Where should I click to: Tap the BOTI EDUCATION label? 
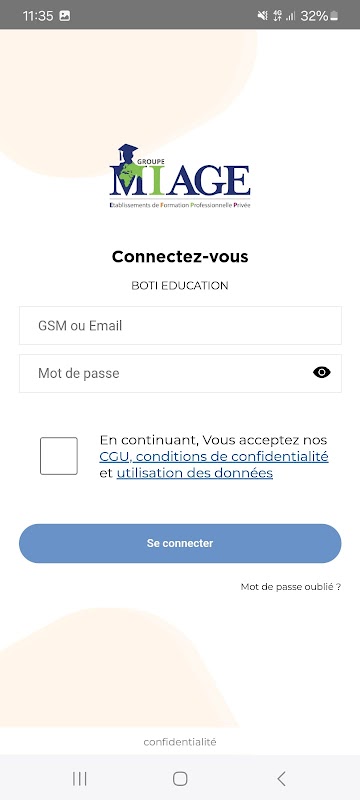tap(180, 286)
